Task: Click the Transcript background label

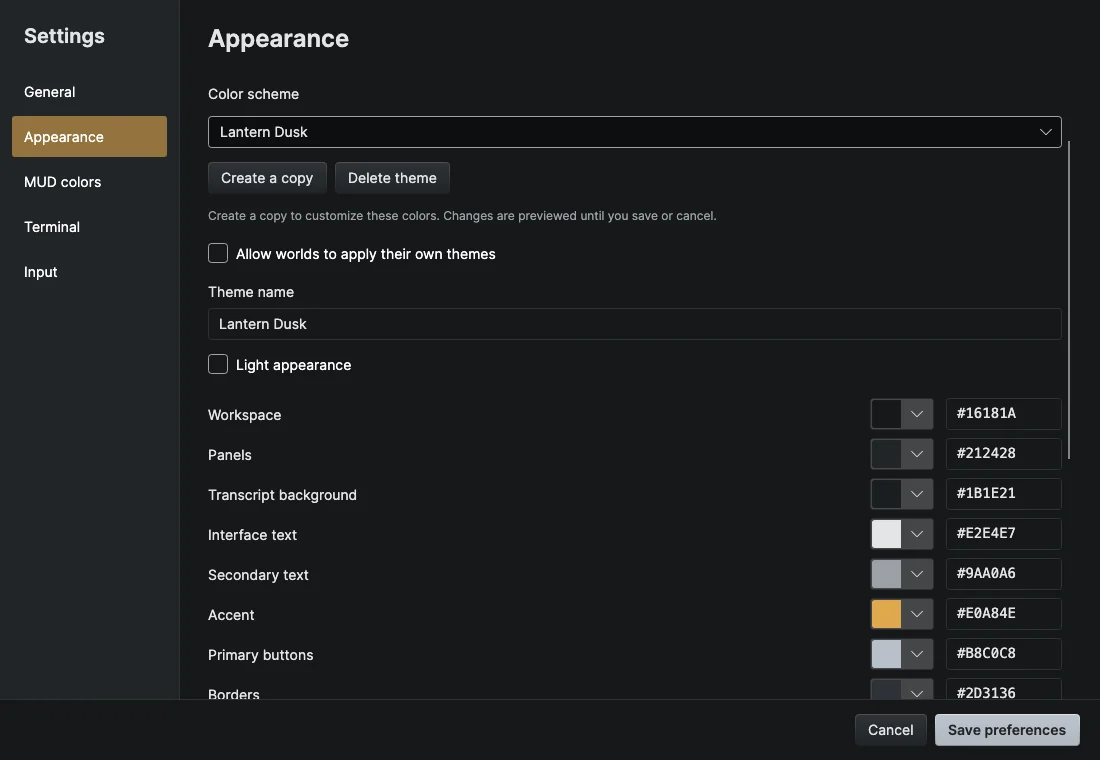Action: 282,495
